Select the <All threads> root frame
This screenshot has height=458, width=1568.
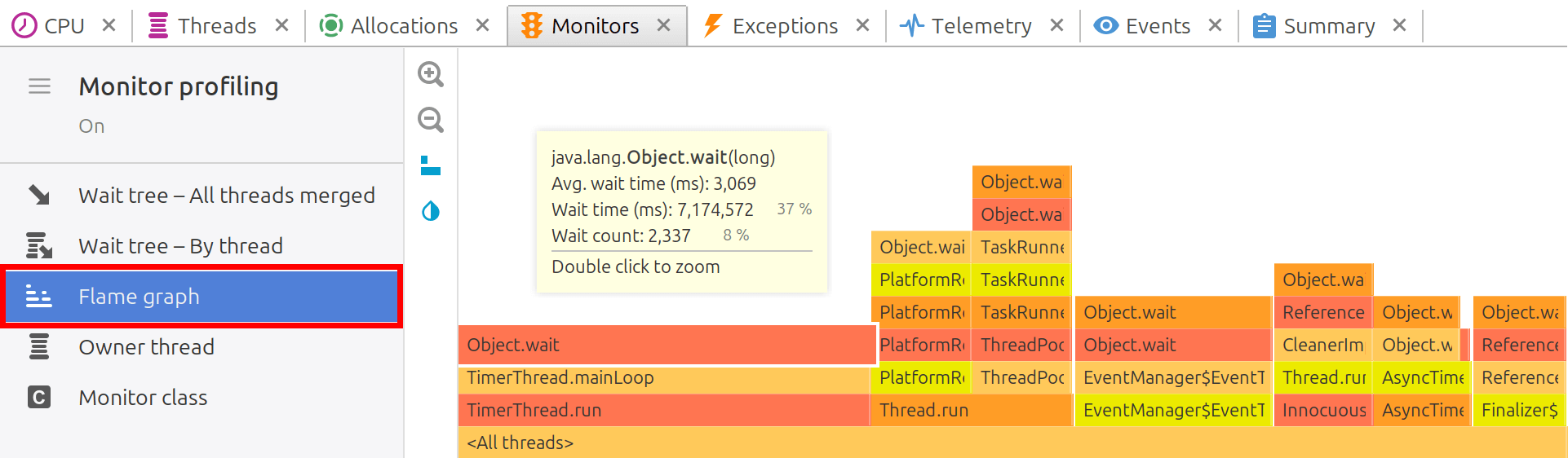1012,443
